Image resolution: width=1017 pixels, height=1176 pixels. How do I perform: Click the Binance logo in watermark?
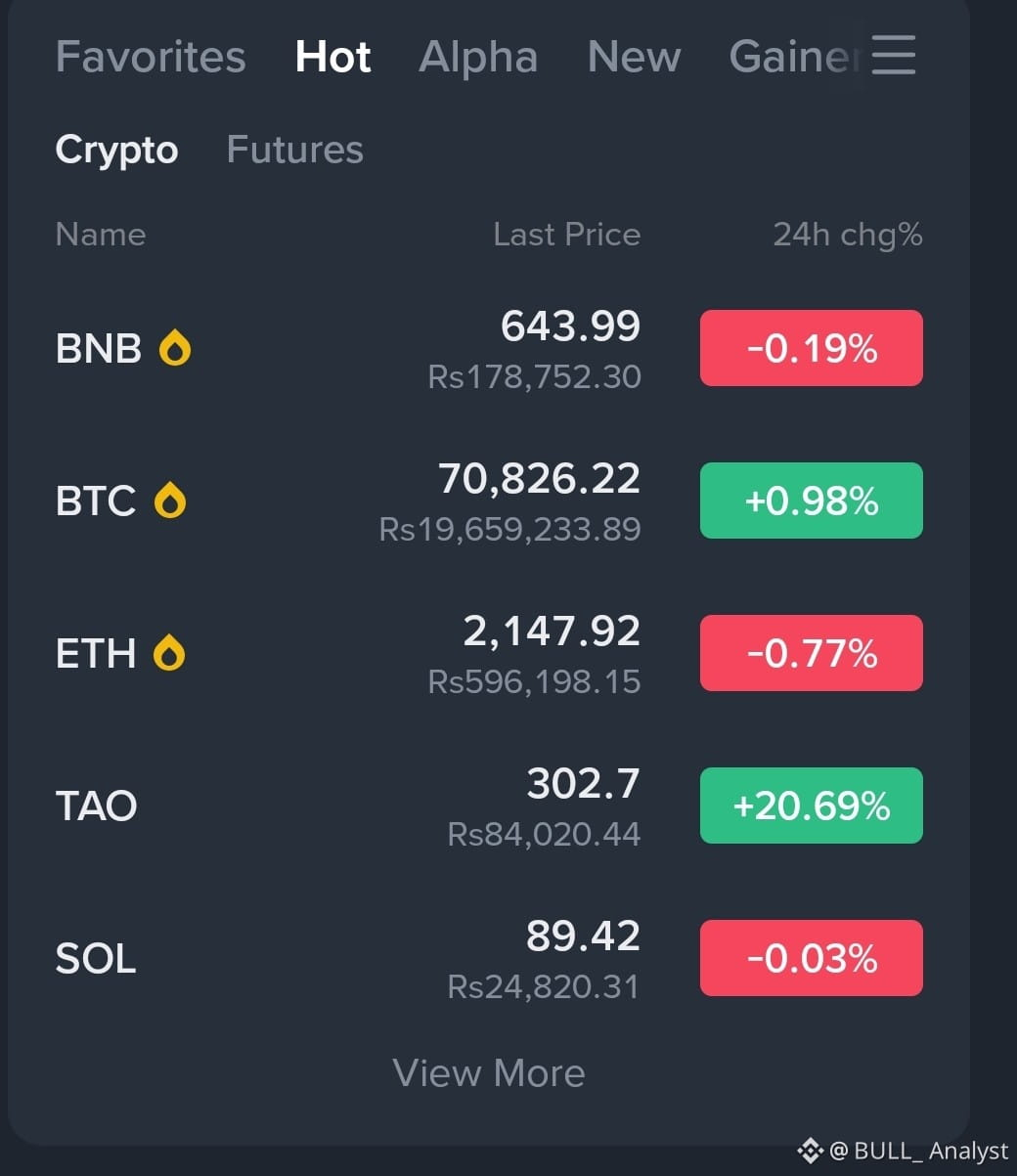tap(811, 1150)
